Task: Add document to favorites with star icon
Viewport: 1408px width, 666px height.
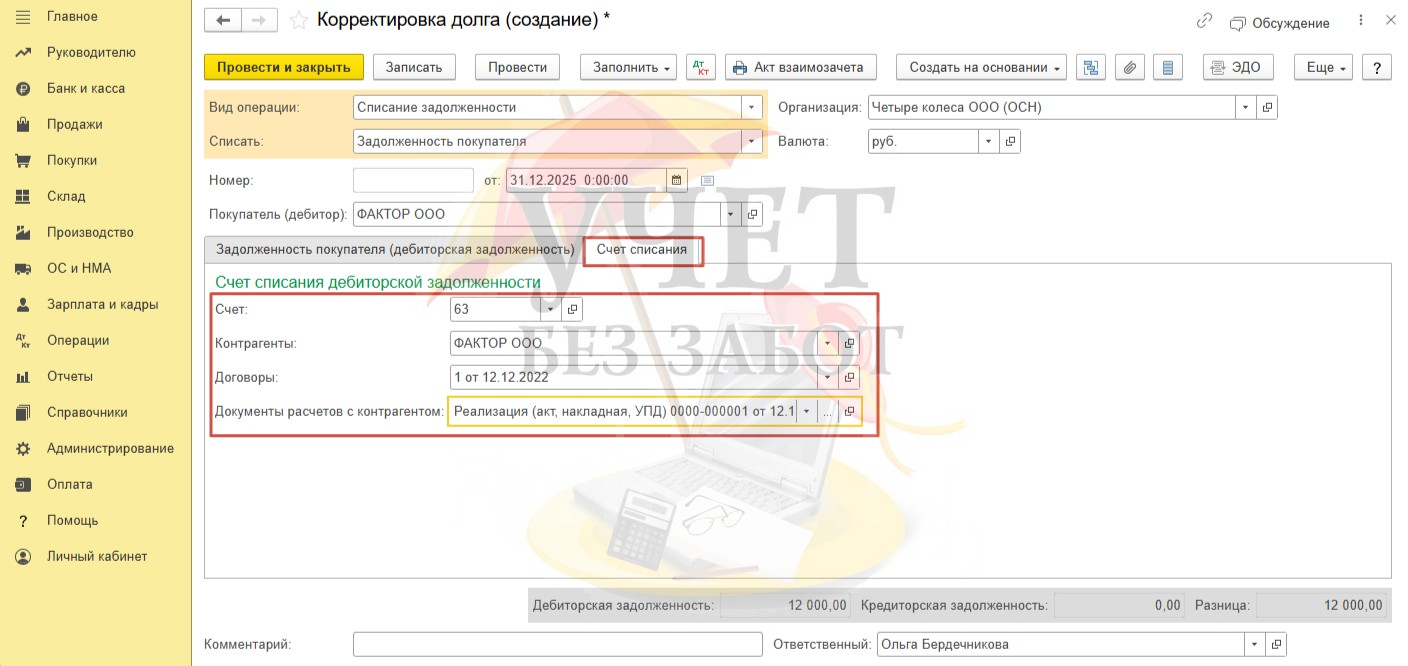Action: (x=297, y=20)
